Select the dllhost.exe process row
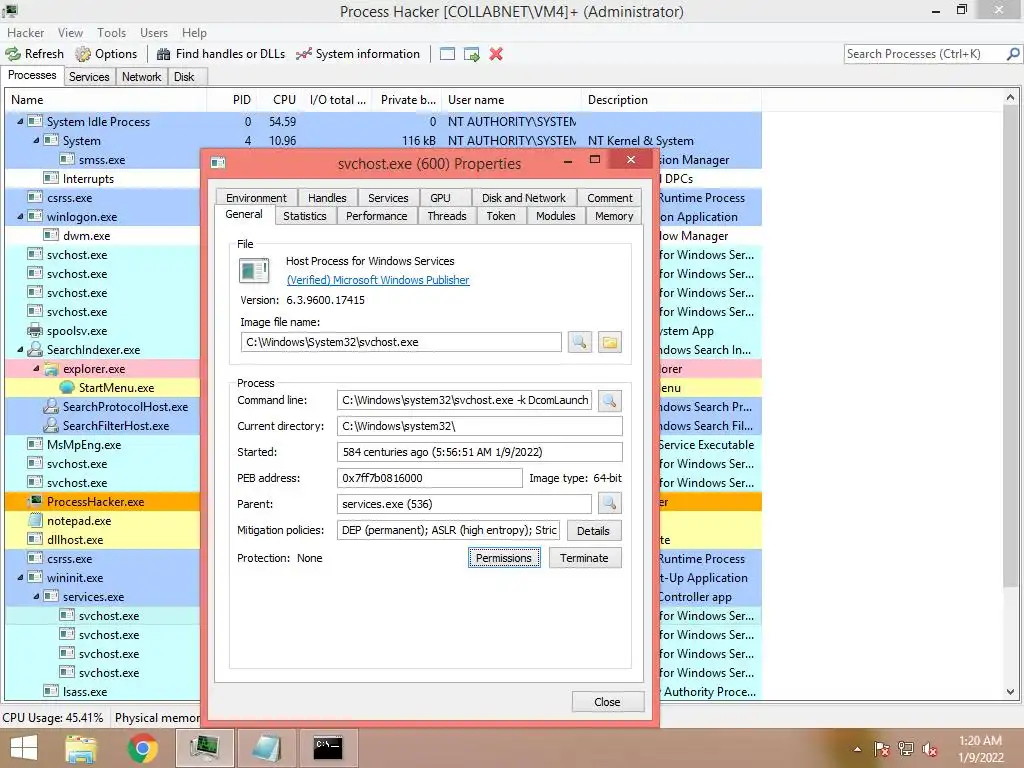The width and height of the screenshot is (1024, 768). click(x=383, y=539)
